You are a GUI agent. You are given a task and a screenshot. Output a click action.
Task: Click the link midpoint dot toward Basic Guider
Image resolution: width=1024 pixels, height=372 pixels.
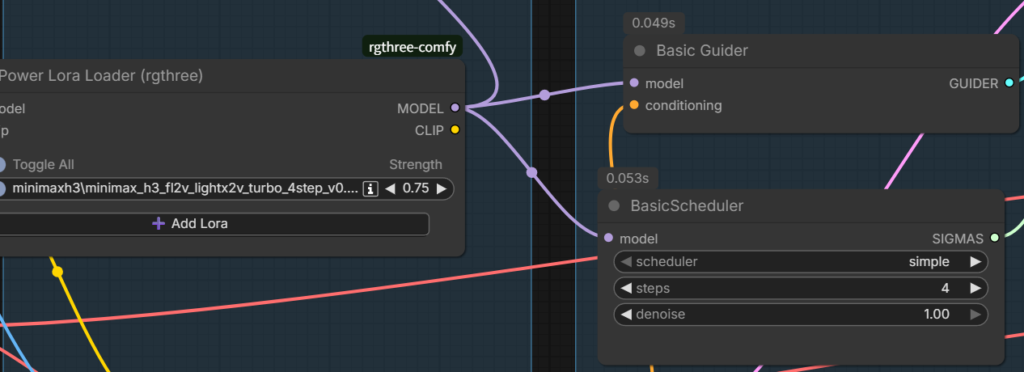545,95
